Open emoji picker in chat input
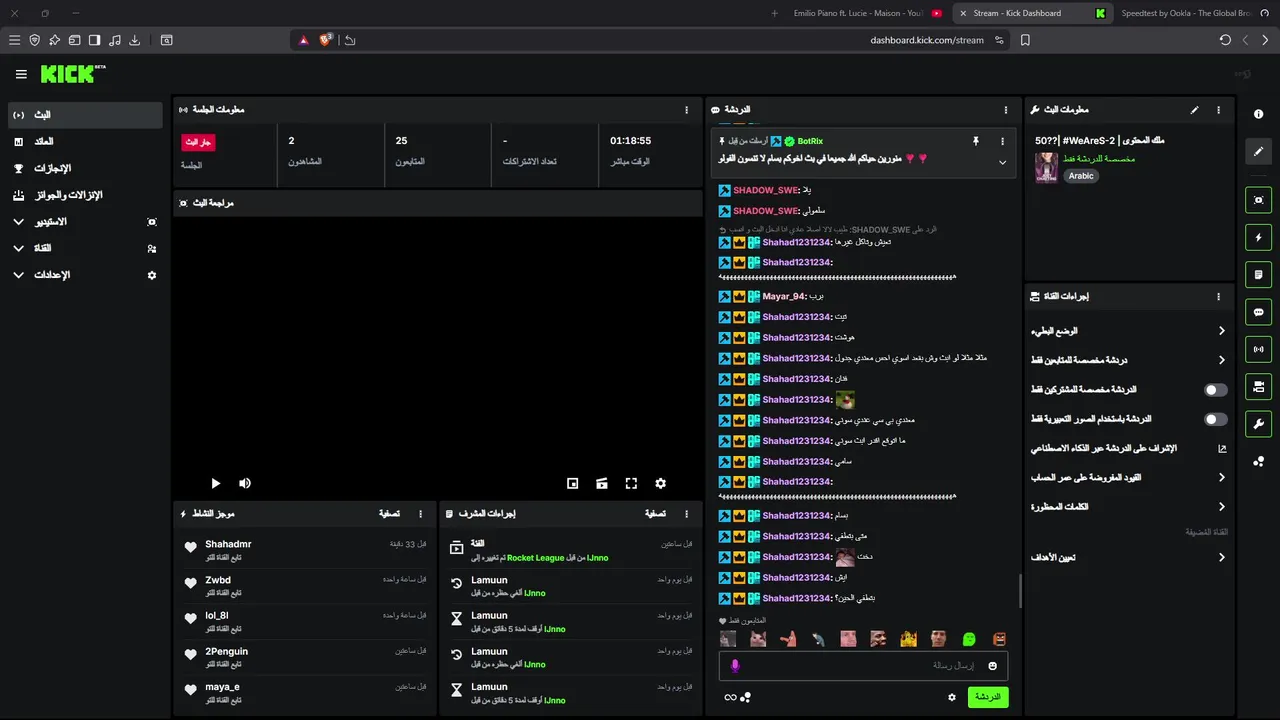Viewport: 1280px width, 720px height. pyautogui.click(x=992, y=666)
